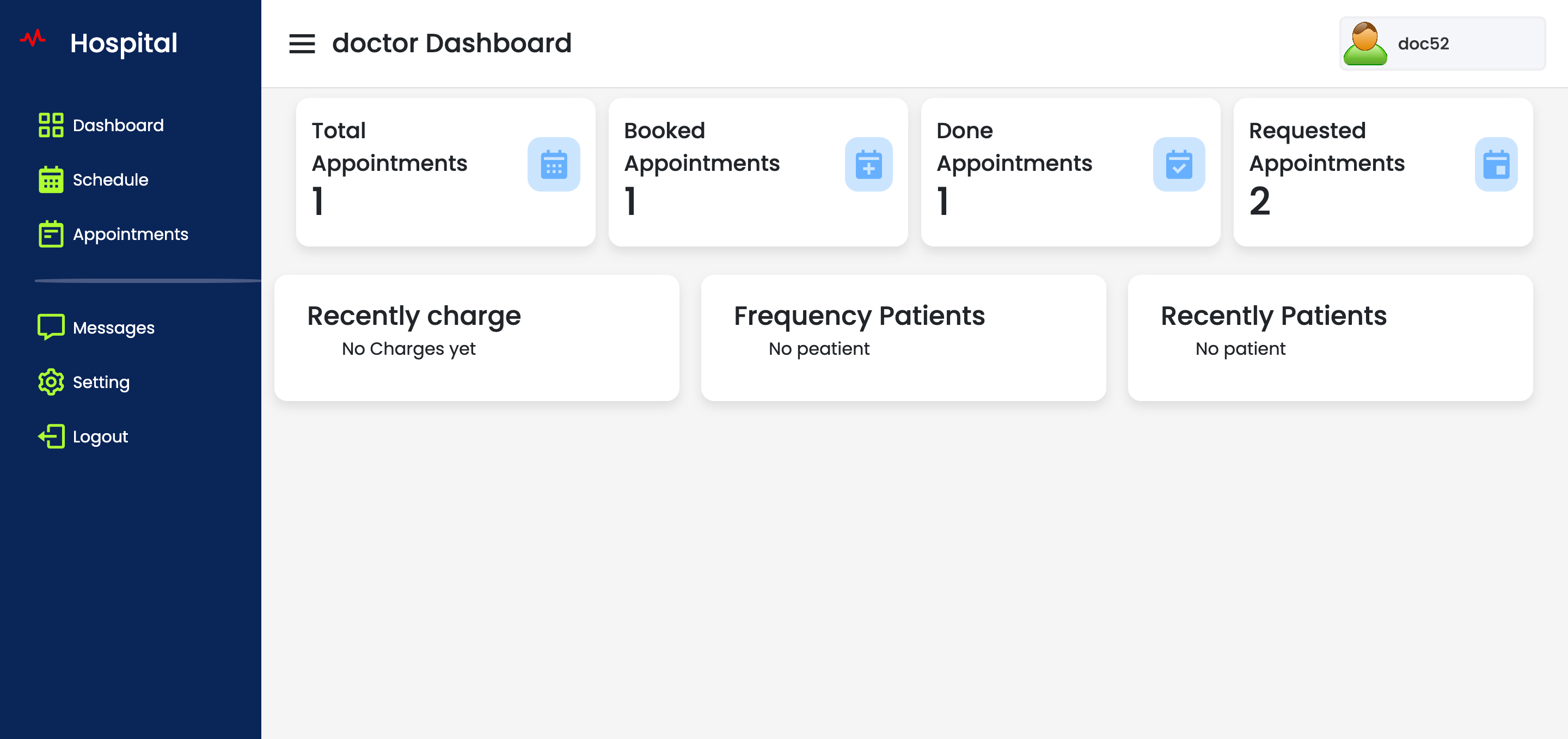This screenshot has width=1568, height=739.
Task: Click the Total Appointments calendar icon
Action: [x=554, y=164]
